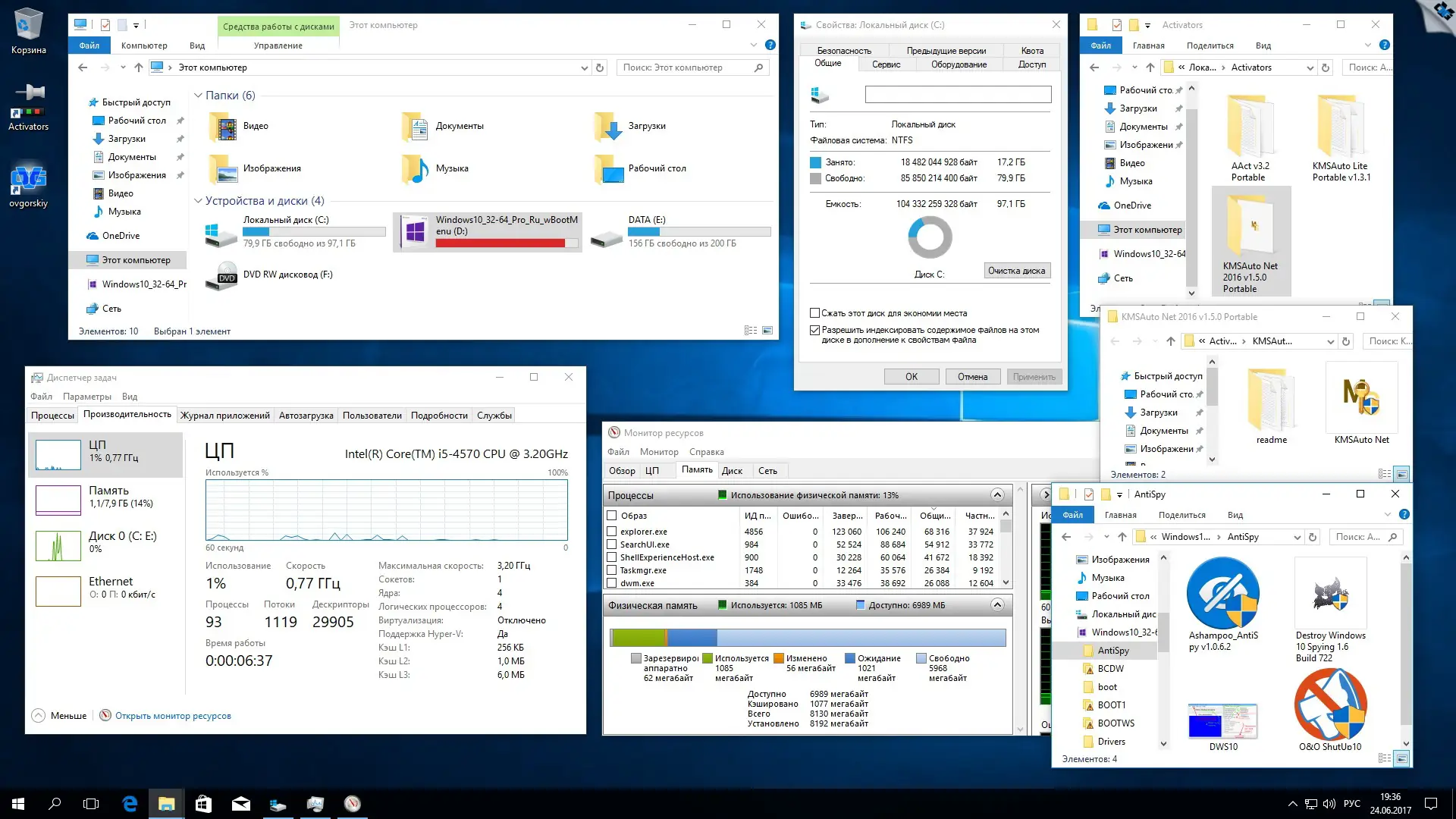Screen dimensions: 1456x819
Task: Enable compress this disk checkbox
Action: (815, 313)
